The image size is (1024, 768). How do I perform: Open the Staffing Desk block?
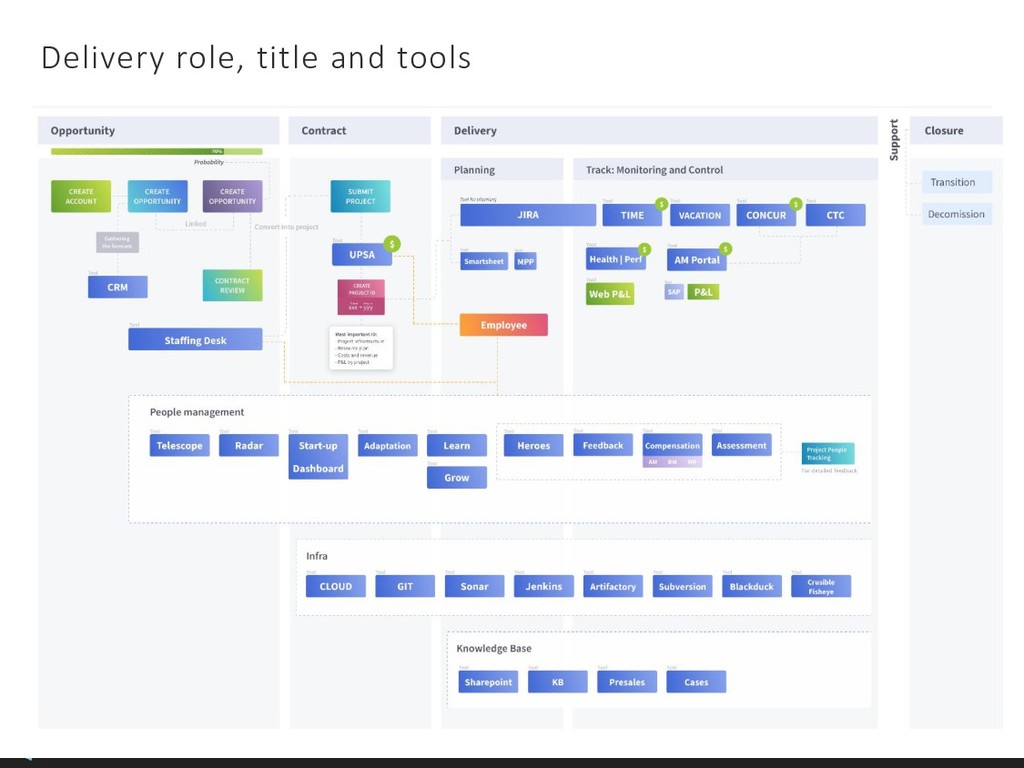point(195,340)
